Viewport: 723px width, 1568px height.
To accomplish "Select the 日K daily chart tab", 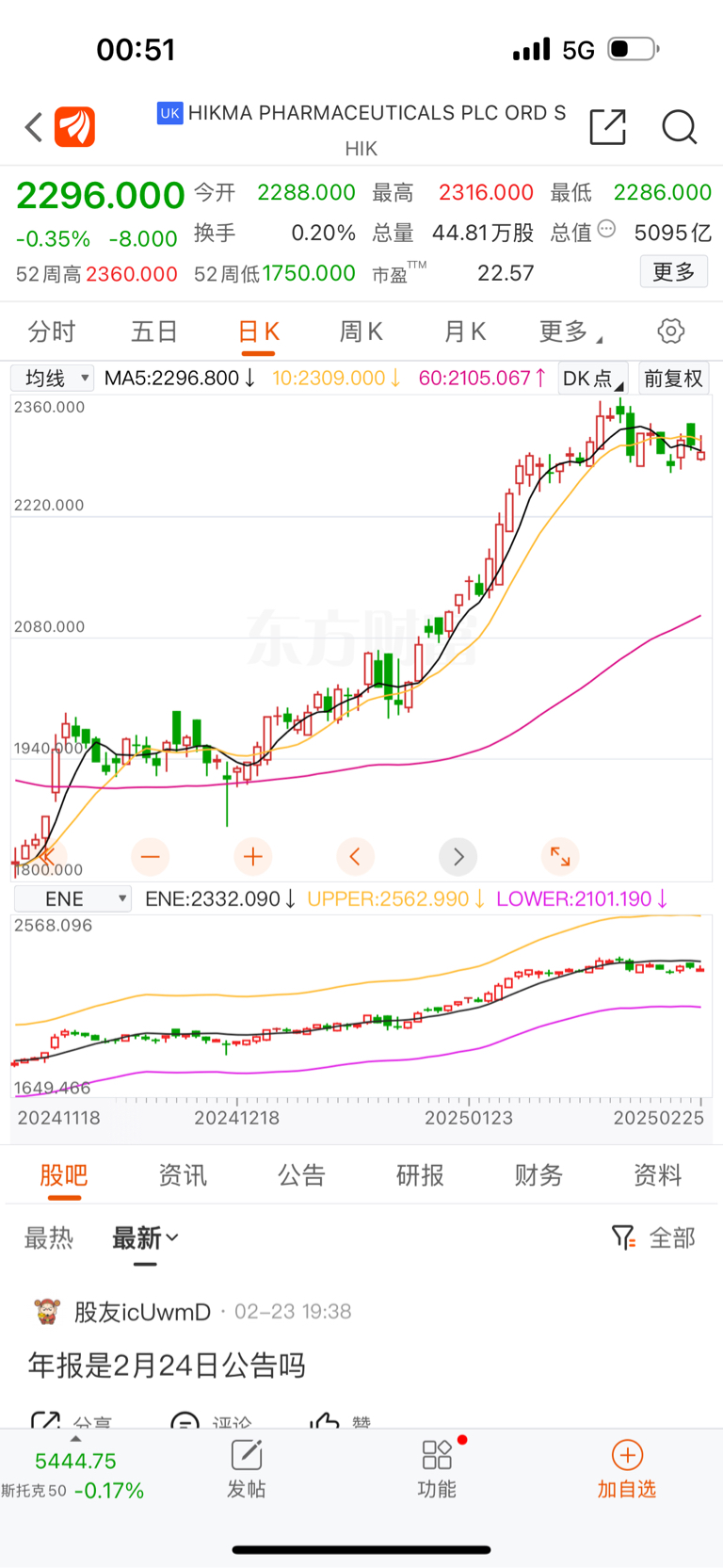I will click(x=258, y=331).
